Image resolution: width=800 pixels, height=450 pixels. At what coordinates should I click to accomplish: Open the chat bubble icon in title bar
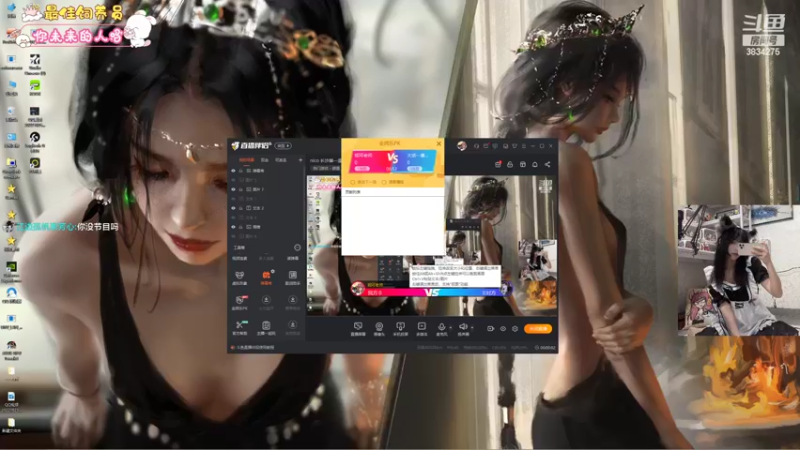495,146
